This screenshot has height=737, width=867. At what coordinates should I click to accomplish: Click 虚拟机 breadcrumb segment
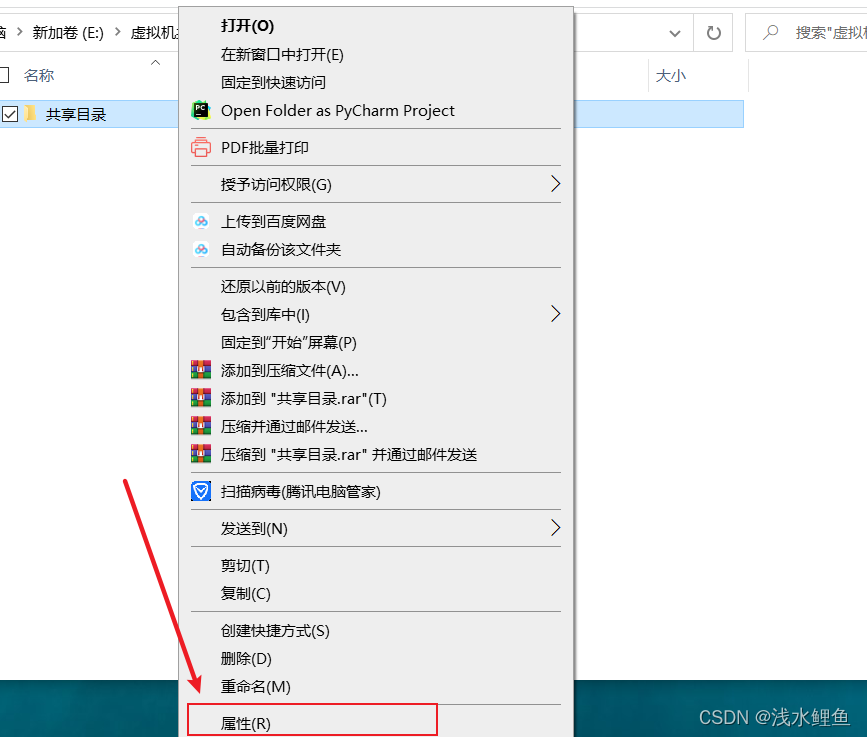click(x=154, y=33)
